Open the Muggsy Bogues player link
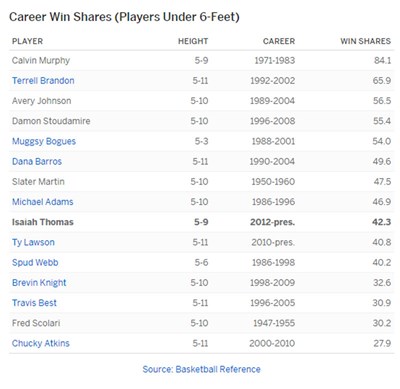This screenshot has height=389, width=400. [44, 141]
